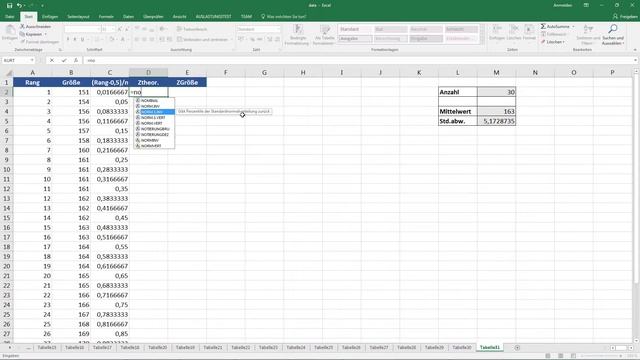The image size is (640, 360).
Task: Switch to the Einfügen ribbon tab
Action: 50,17
